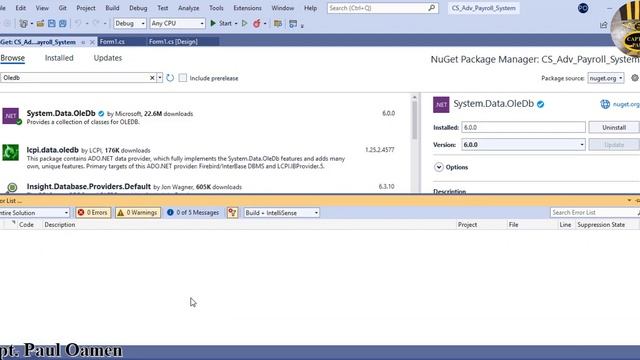Click the Uninstall button
This screenshot has width=640, height=360.
(x=614, y=127)
